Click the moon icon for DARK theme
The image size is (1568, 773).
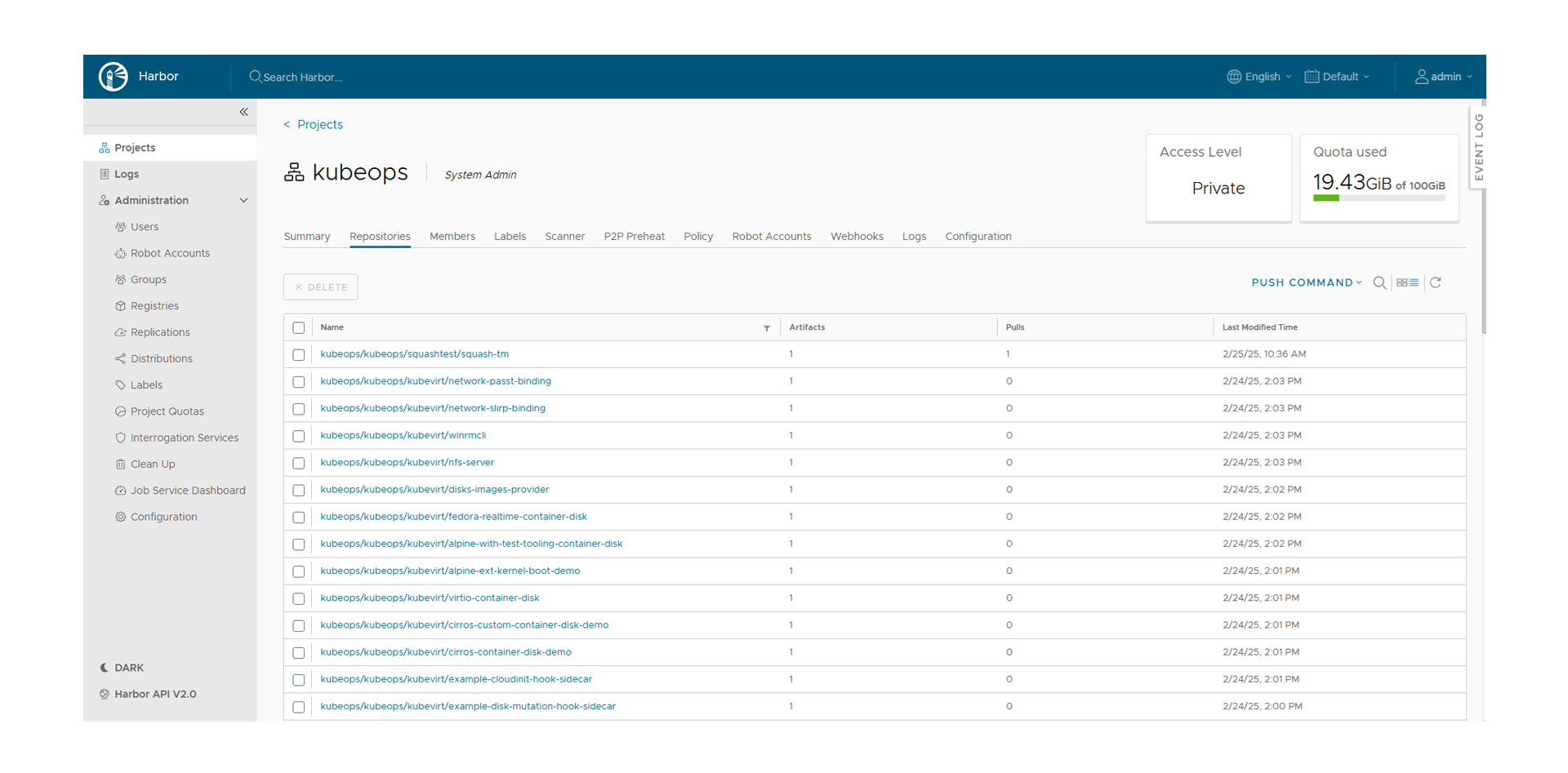105,668
